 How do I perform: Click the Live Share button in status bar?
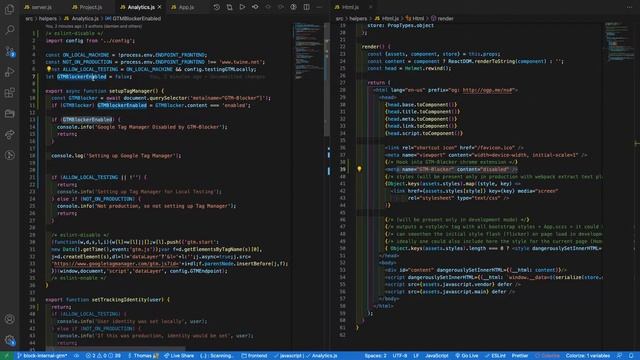click(179, 356)
